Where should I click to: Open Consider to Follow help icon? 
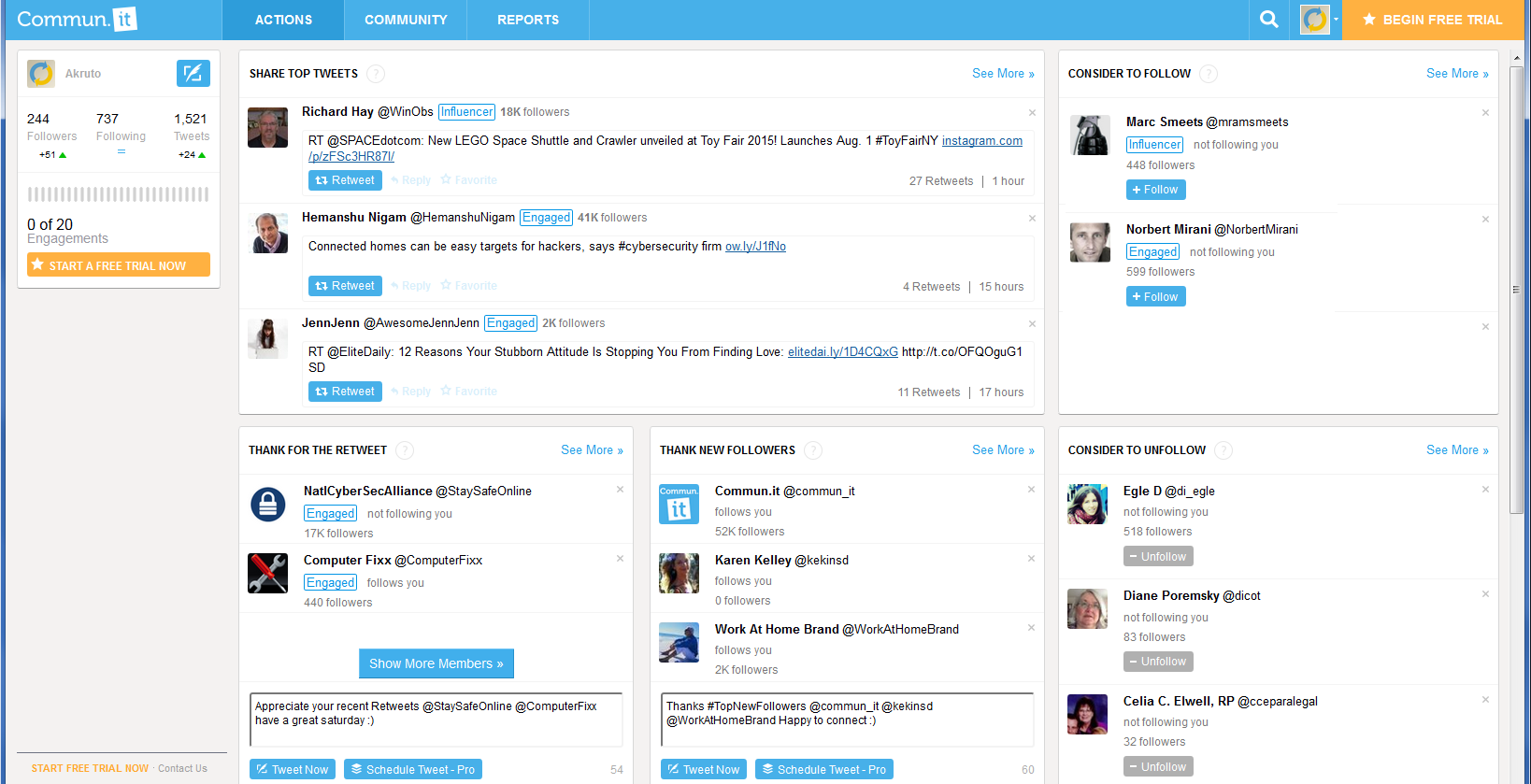pos(1209,74)
